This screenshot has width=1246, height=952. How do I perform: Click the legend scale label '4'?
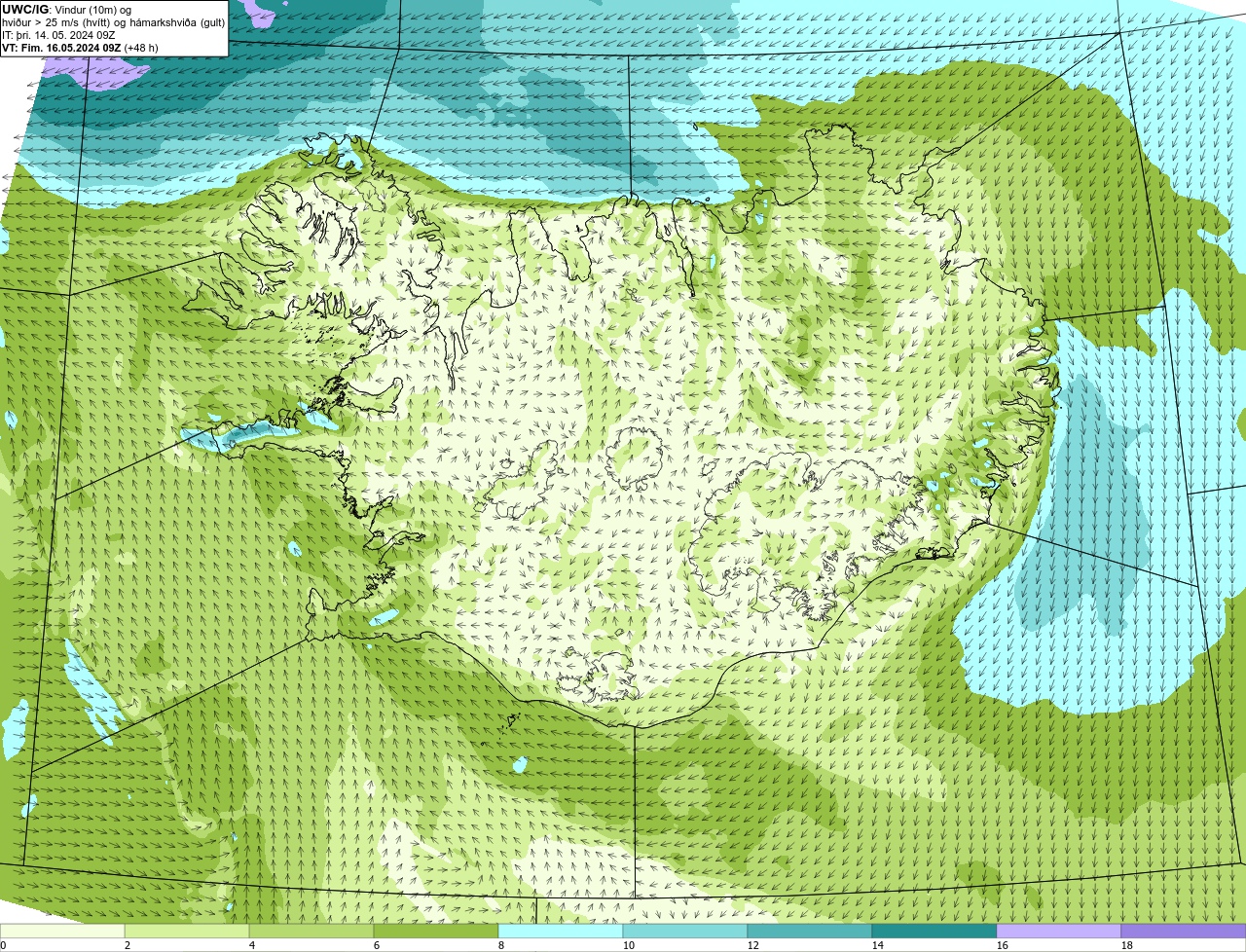click(252, 945)
